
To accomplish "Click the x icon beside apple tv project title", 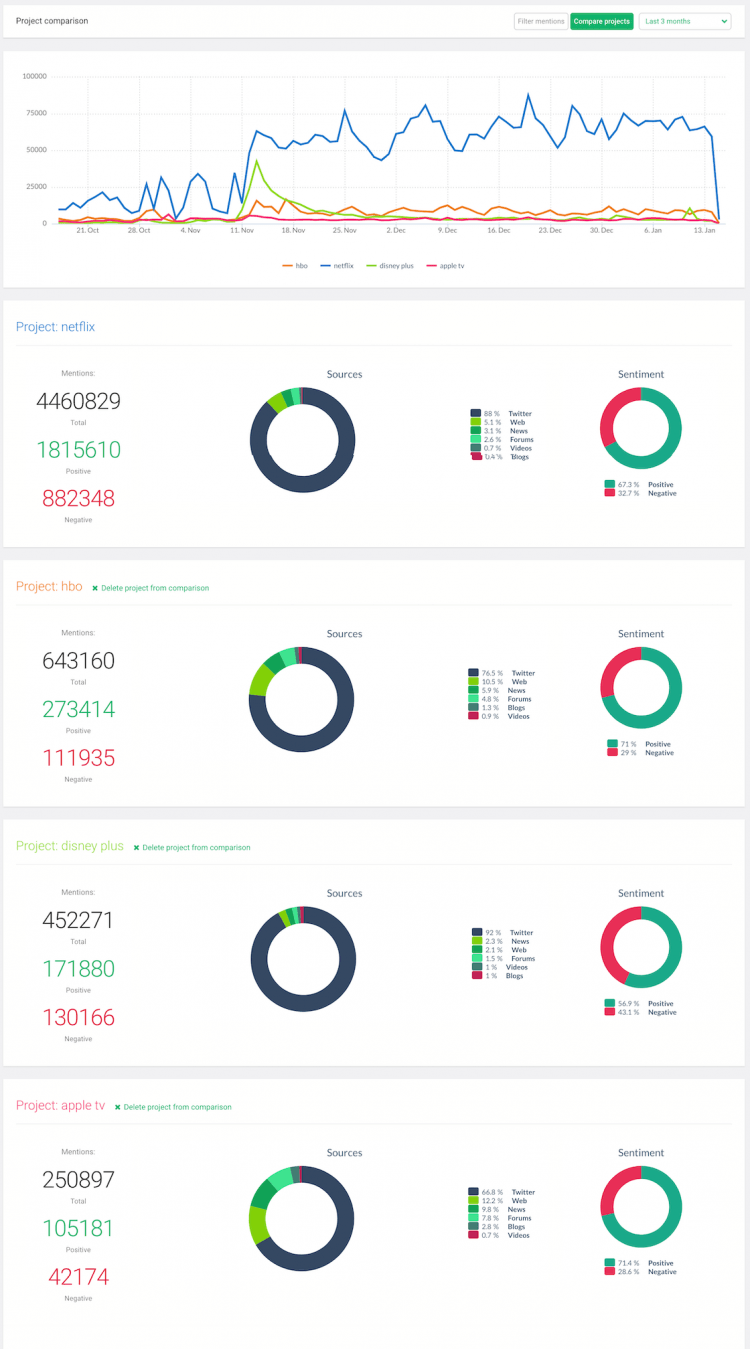I will click(117, 1107).
